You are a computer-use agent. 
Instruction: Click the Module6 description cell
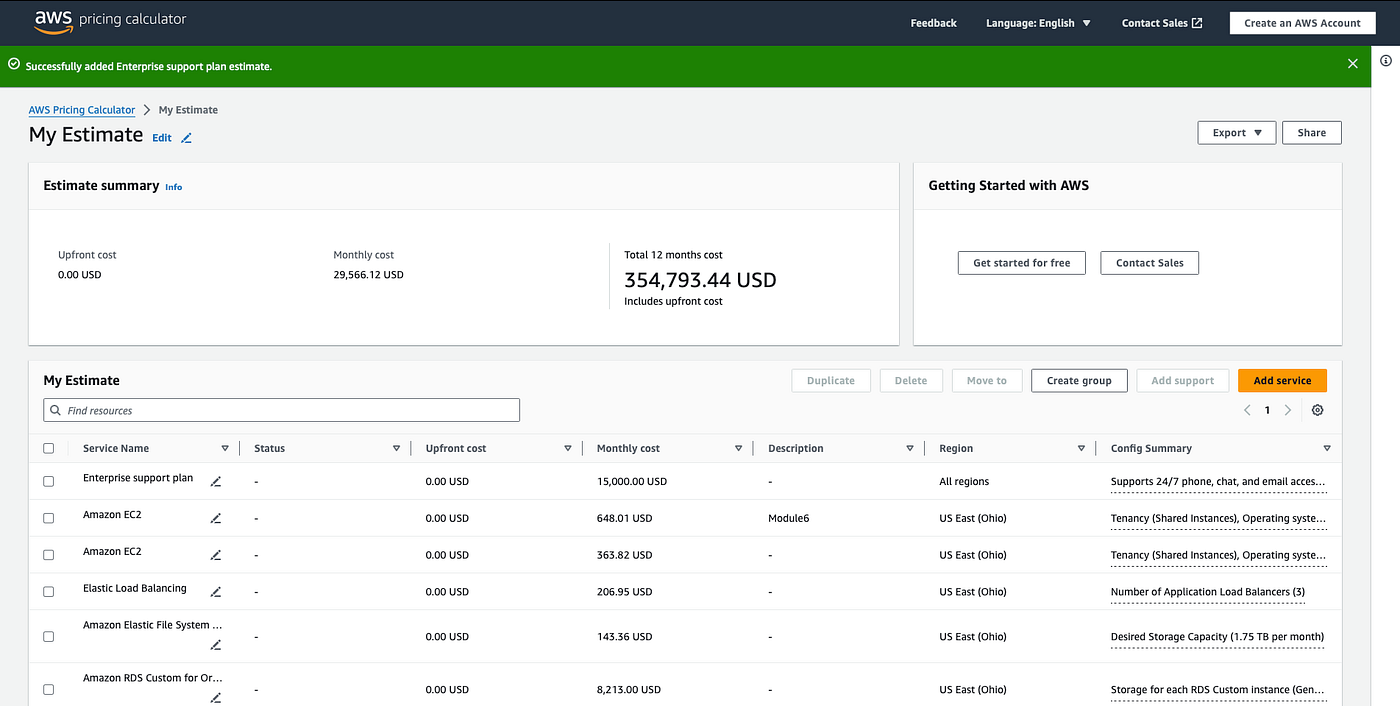click(788, 519)
